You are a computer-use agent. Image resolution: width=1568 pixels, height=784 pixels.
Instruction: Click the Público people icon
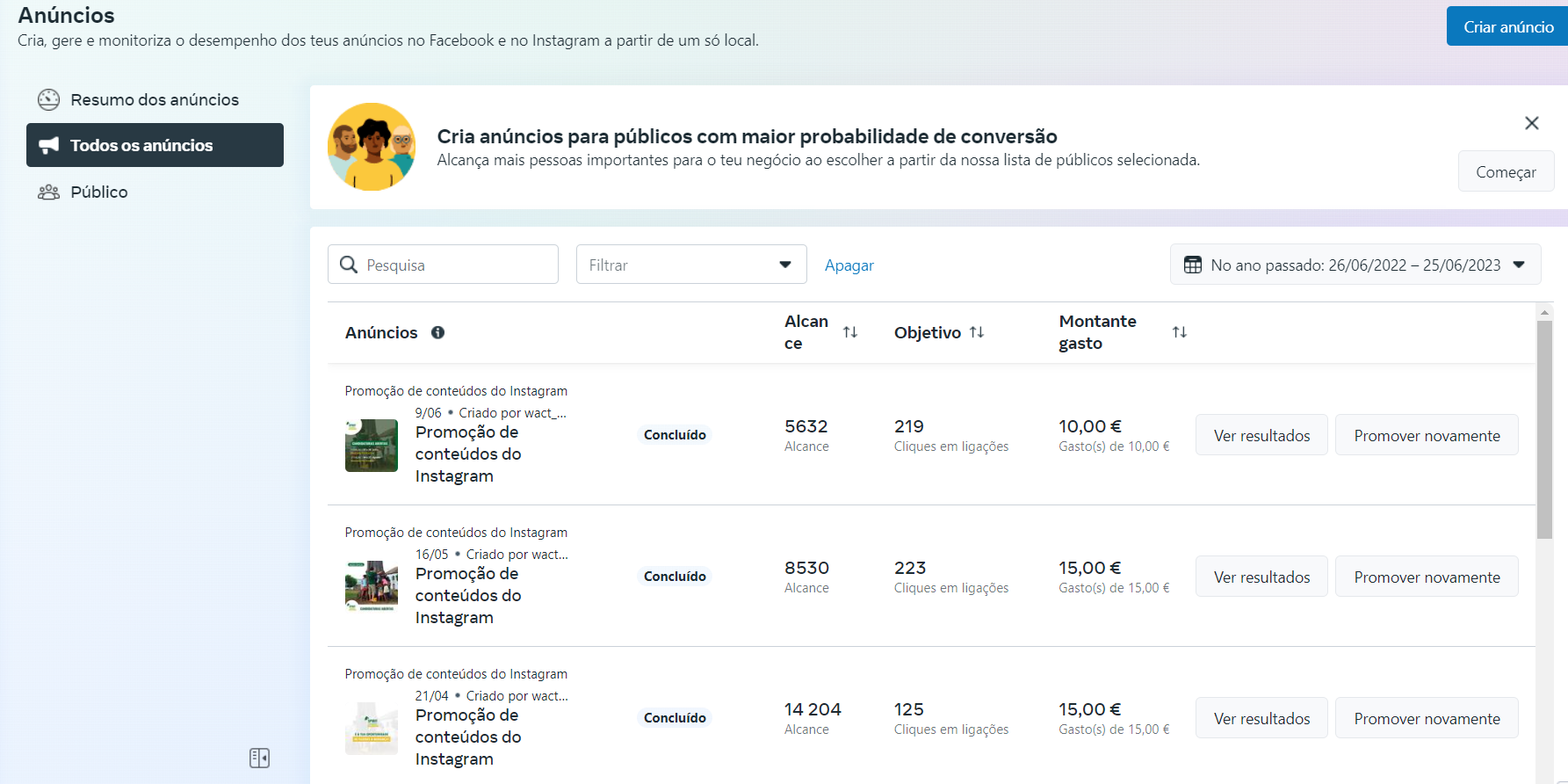[x=49, y=192]
